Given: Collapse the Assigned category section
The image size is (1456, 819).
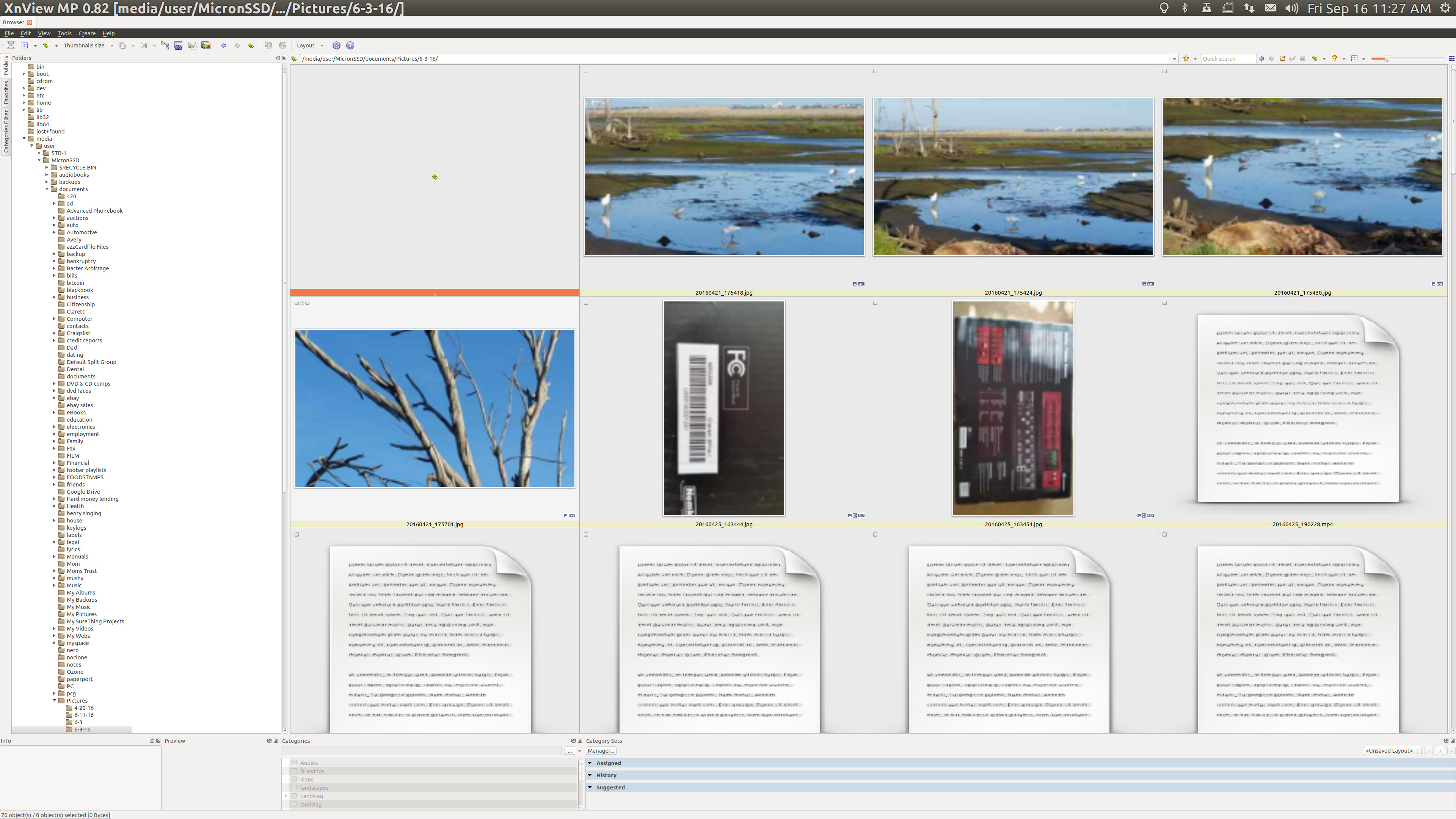Looking at the screenshot, I should 590,763.
